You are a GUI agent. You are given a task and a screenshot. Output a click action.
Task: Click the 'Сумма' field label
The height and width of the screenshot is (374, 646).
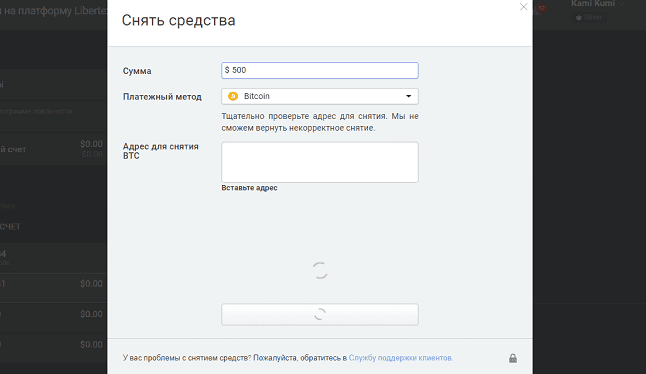pyautogui.click(x=137, y=71)
